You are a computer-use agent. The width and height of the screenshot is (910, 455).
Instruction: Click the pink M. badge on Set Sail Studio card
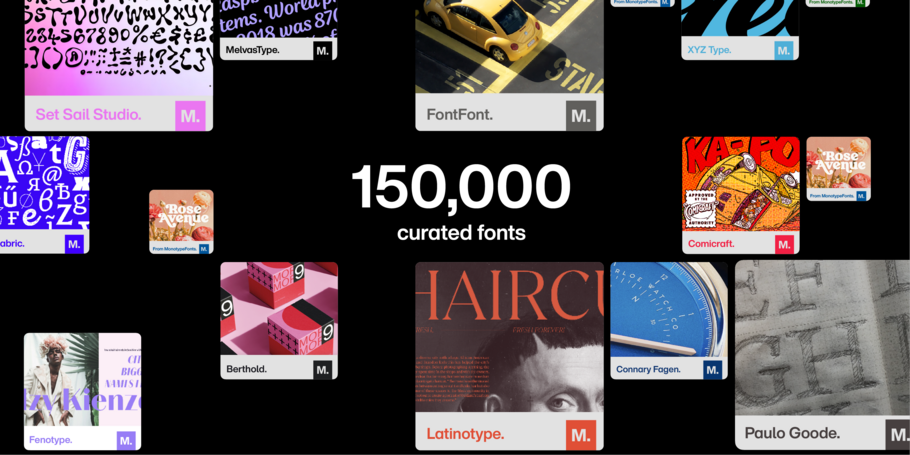point(190,115)
